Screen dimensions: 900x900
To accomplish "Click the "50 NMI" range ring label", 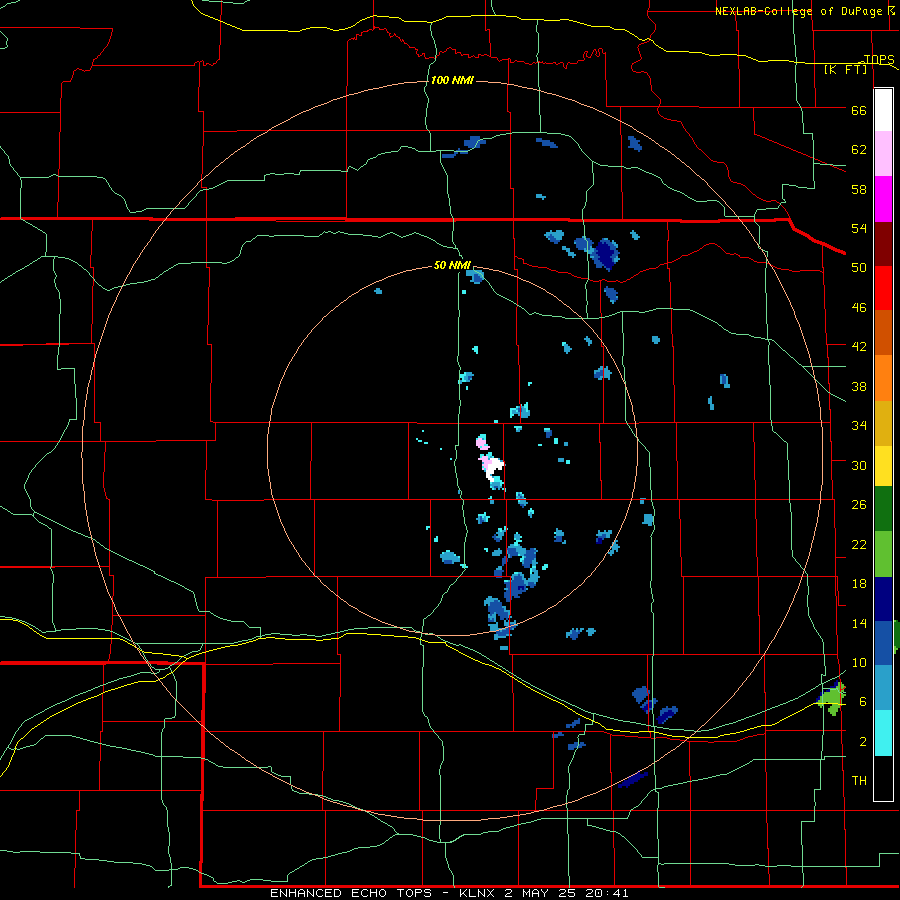I will coord(452,265).
